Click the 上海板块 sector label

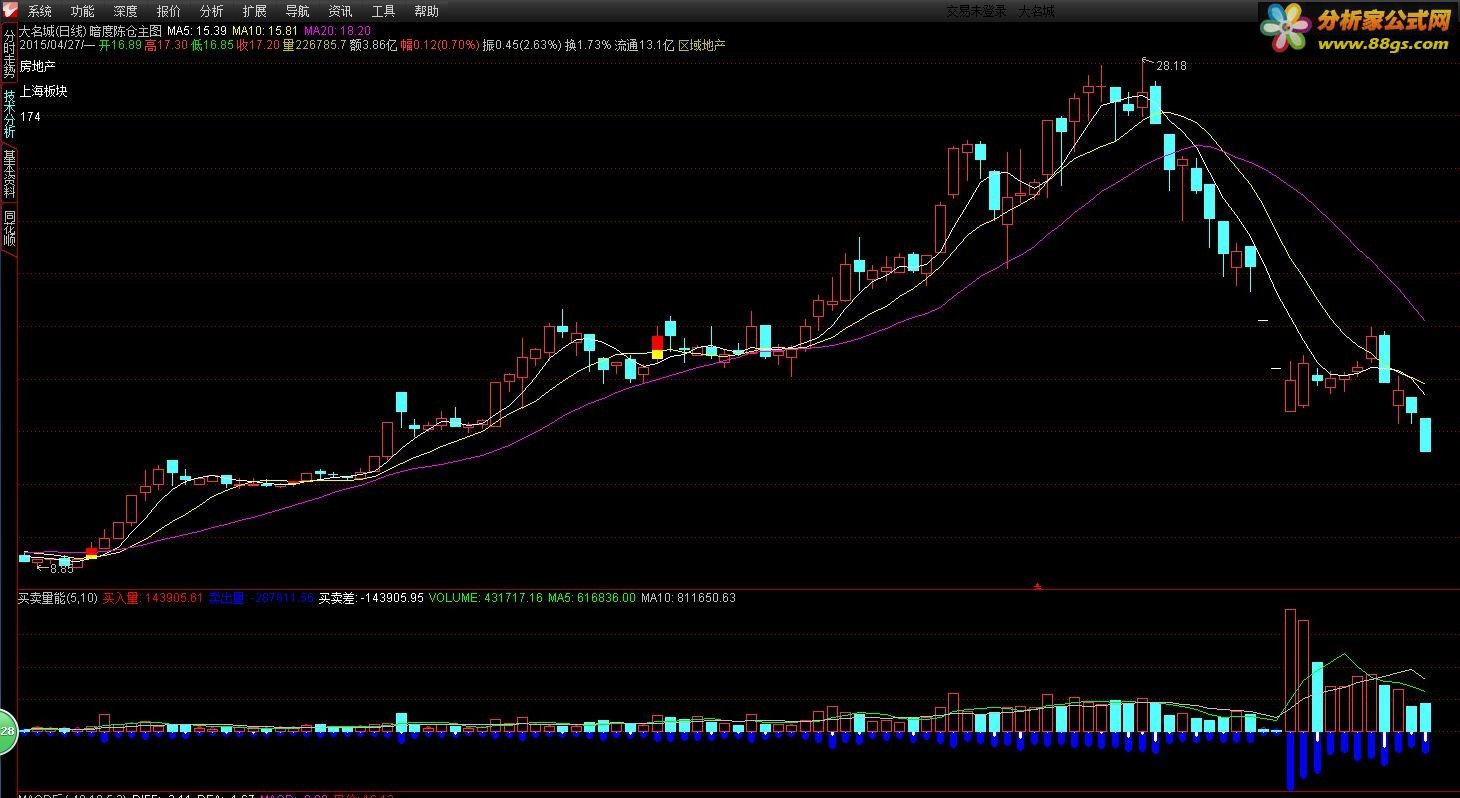click(44, 91)
